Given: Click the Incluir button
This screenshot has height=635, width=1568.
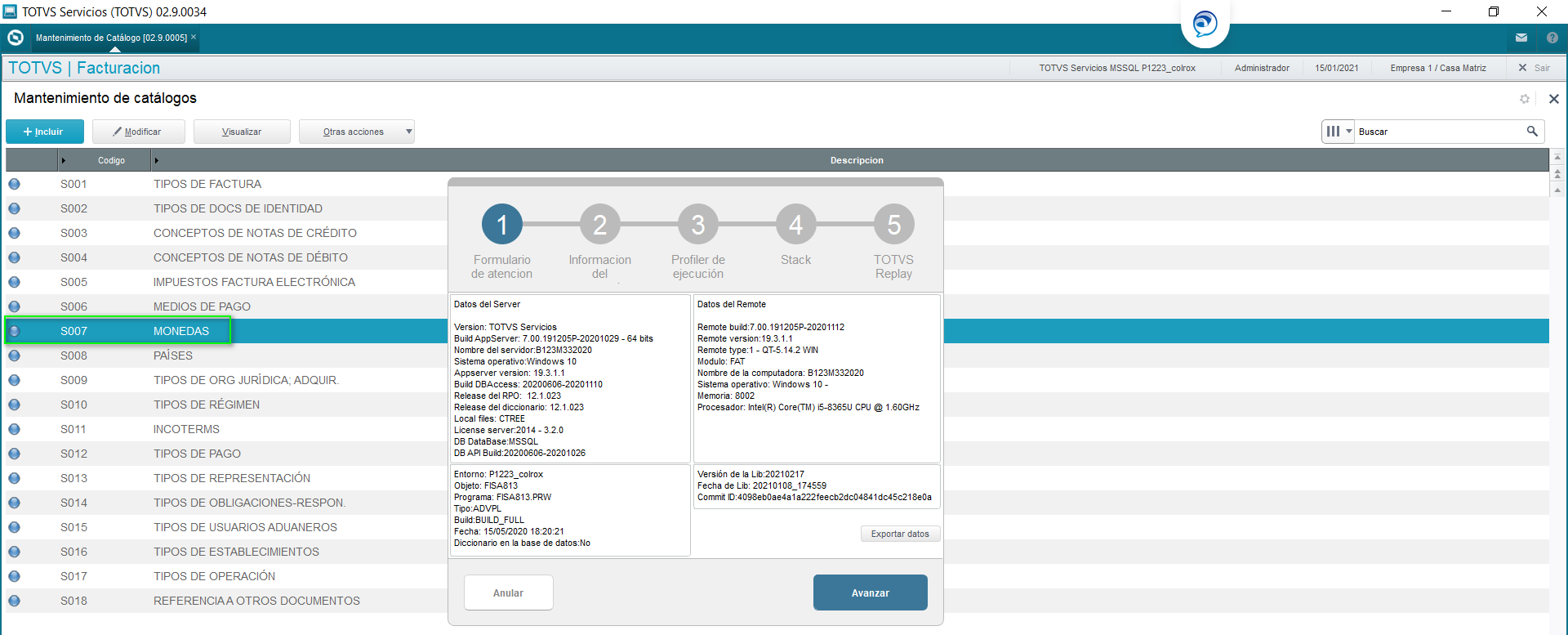Looking at the screenshot, I should point(45,132).
